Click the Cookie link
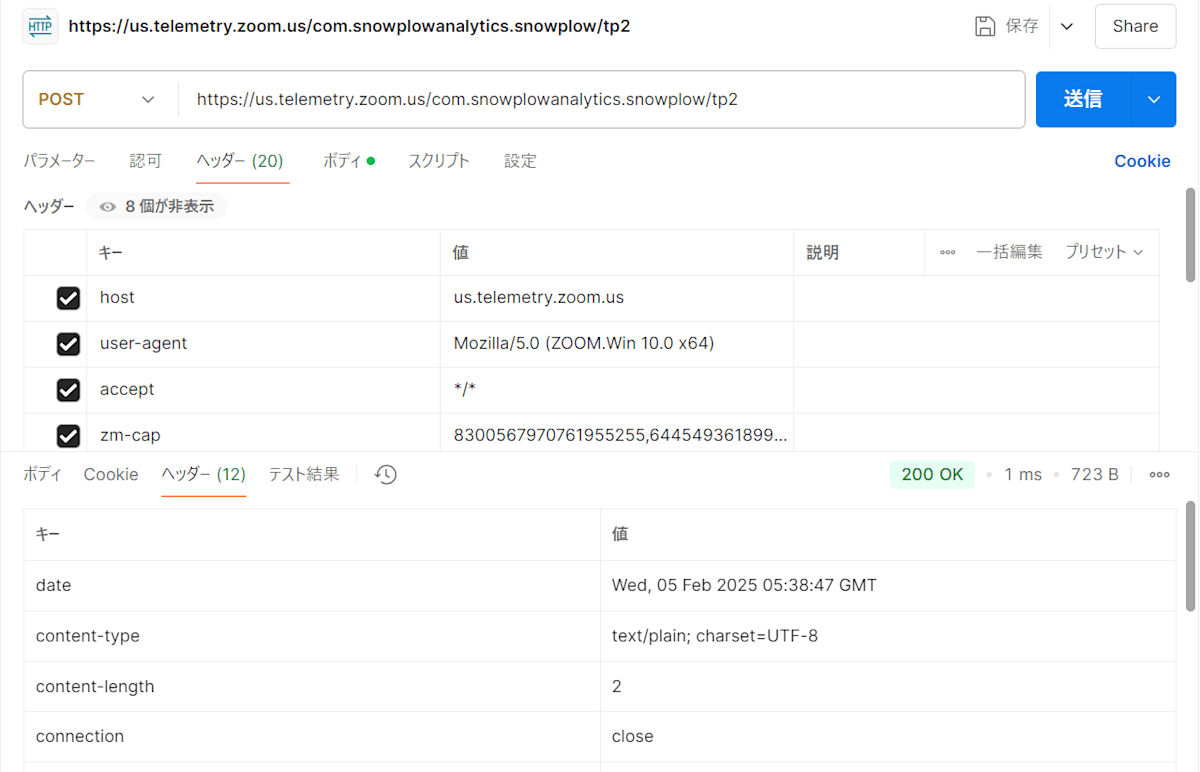Image resolution: width=1200 pixels, height=772 pixels. coord(1142,161)
